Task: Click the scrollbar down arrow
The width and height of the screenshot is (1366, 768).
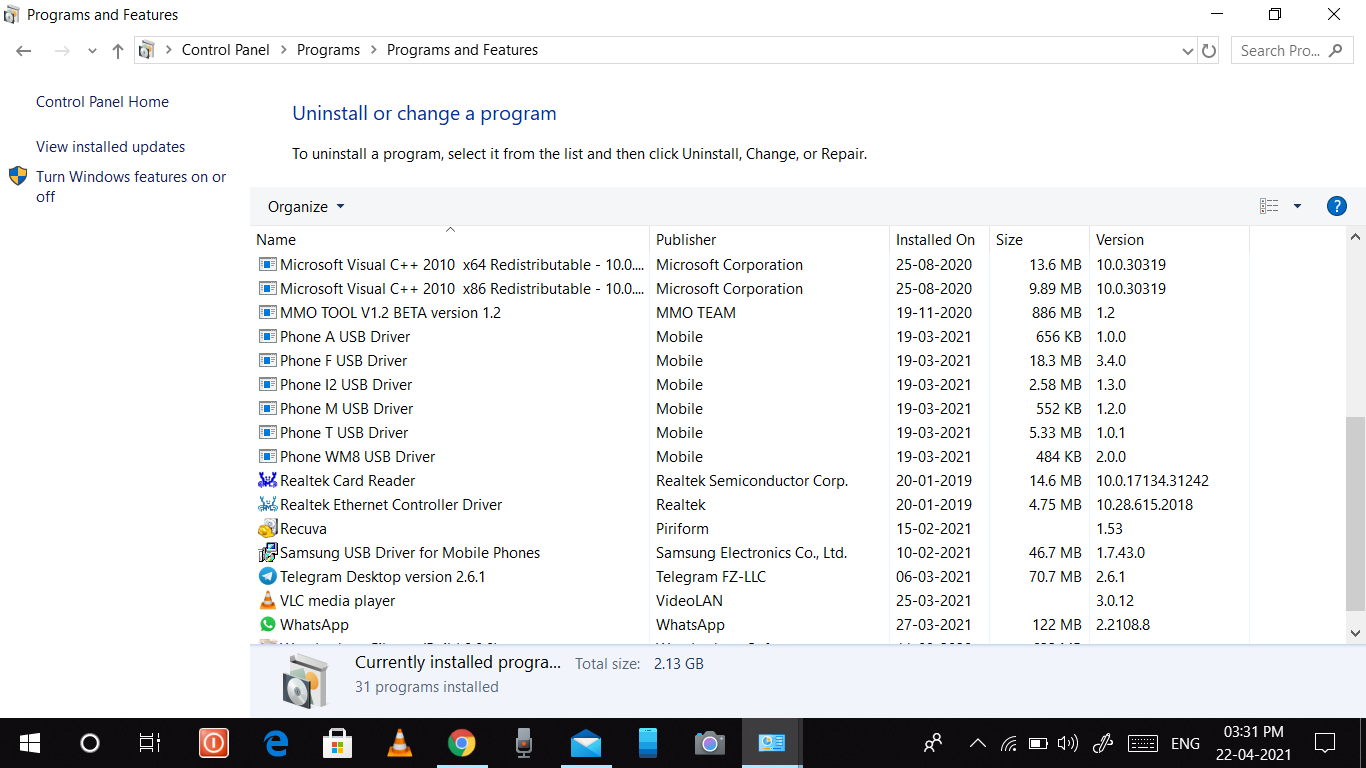Action: pos(1356,633)
